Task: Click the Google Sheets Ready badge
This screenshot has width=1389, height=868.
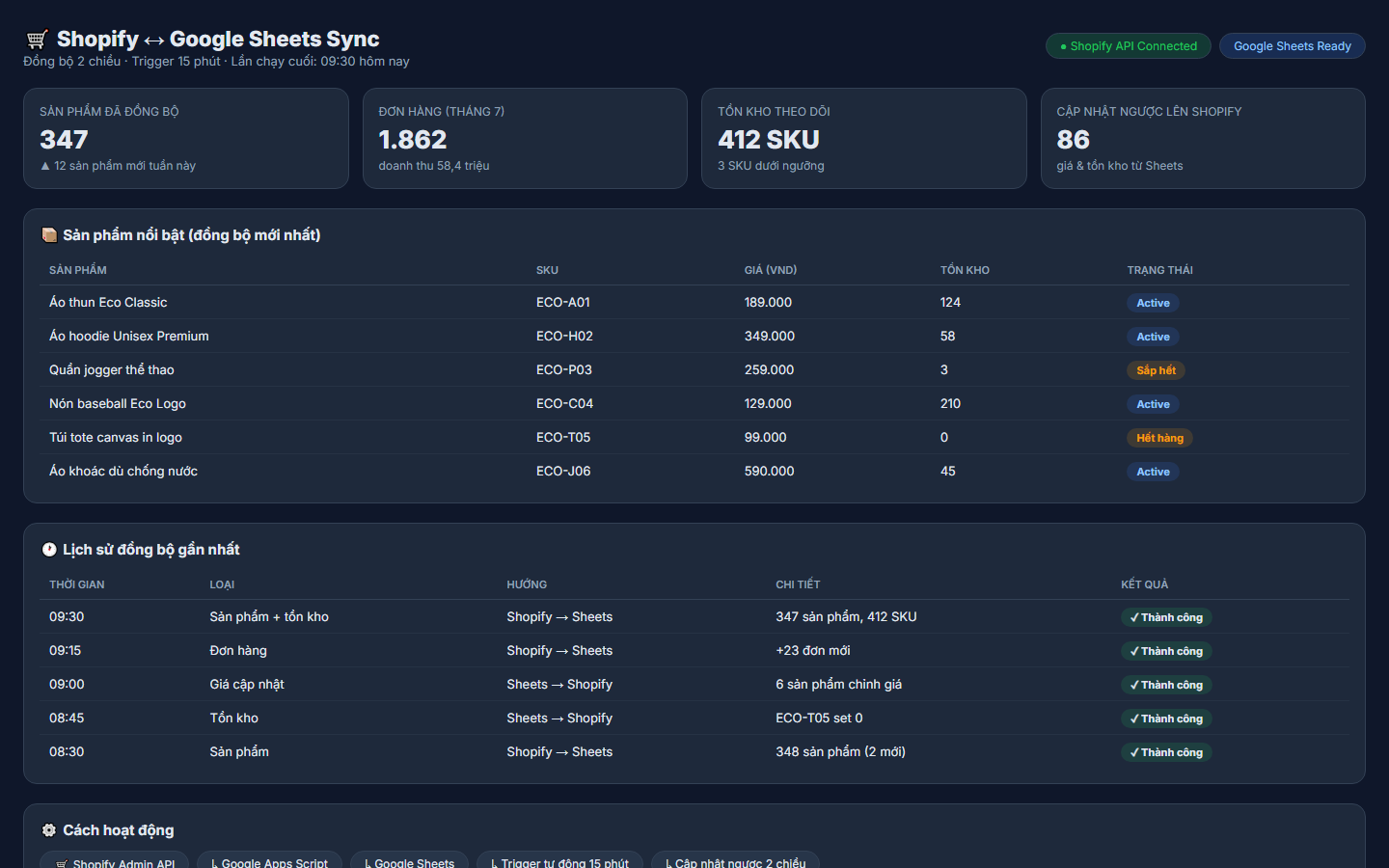Action: pos(1293,46)
